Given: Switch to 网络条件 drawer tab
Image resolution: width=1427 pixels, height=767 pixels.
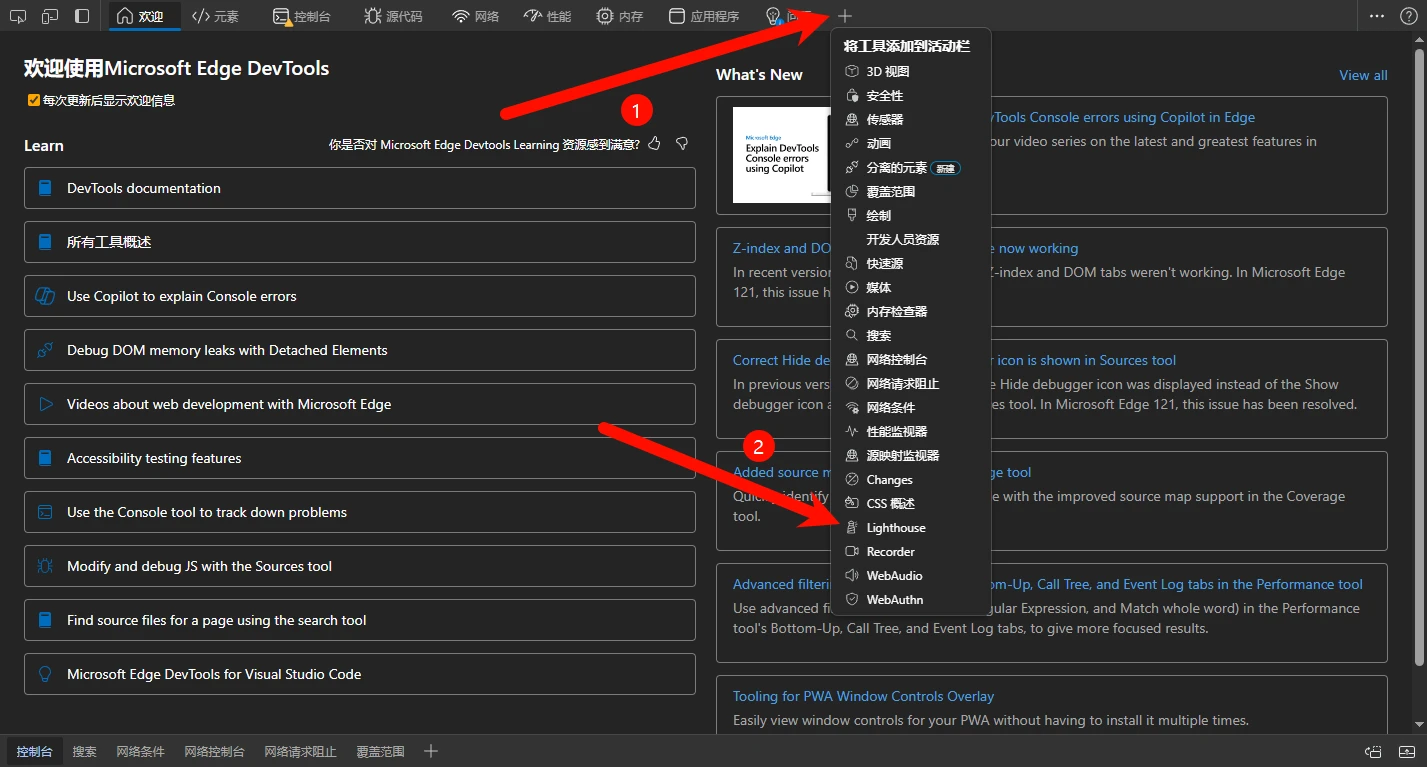Looking at the screenshot, I should (140, 751).
